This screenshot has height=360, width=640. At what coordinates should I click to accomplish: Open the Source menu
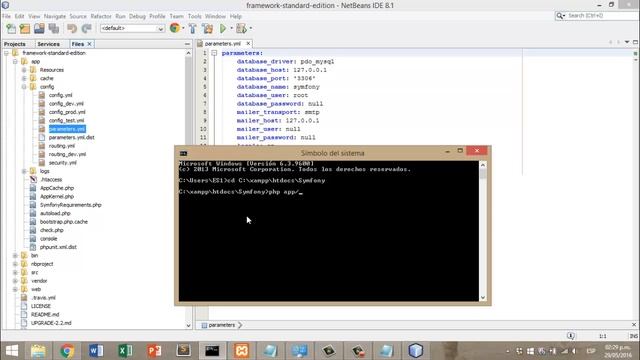tap(78, 16)
